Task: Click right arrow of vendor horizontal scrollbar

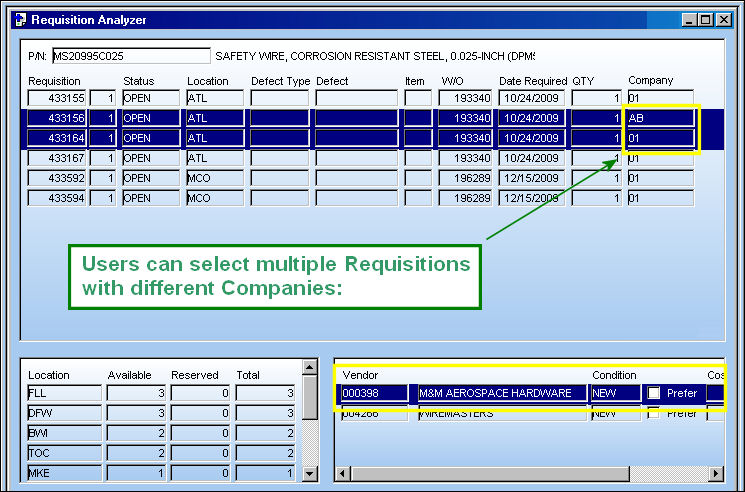Action: (716, 473)
